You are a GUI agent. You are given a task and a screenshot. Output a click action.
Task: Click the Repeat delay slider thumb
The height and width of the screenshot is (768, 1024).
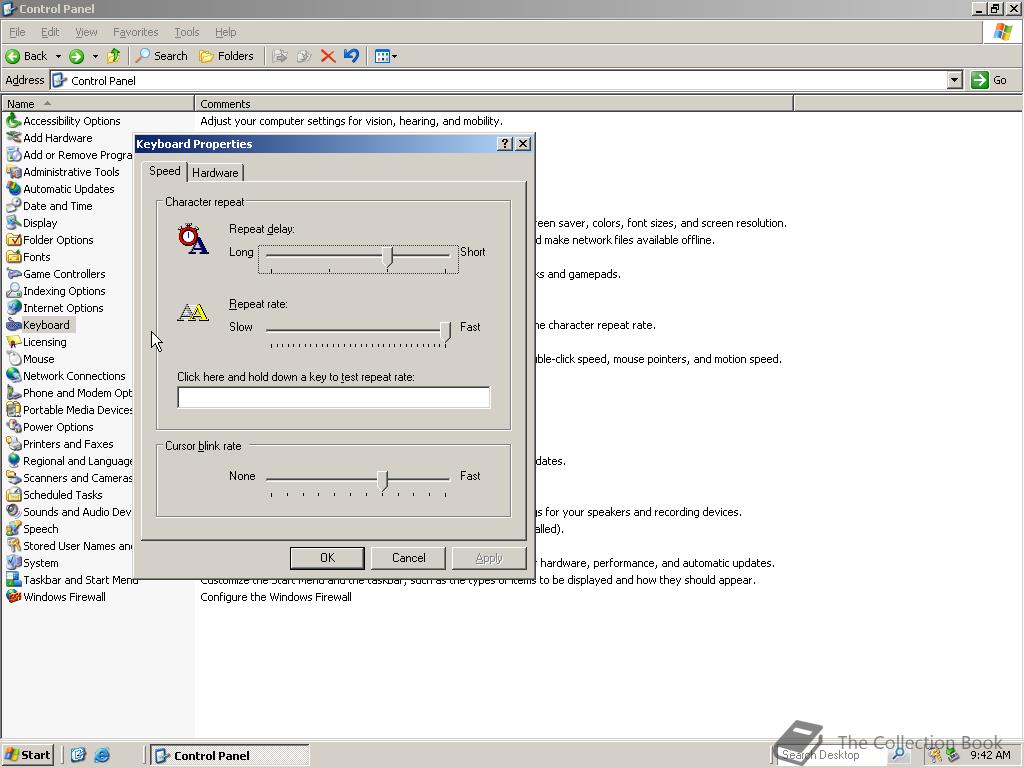click(388, 257)
